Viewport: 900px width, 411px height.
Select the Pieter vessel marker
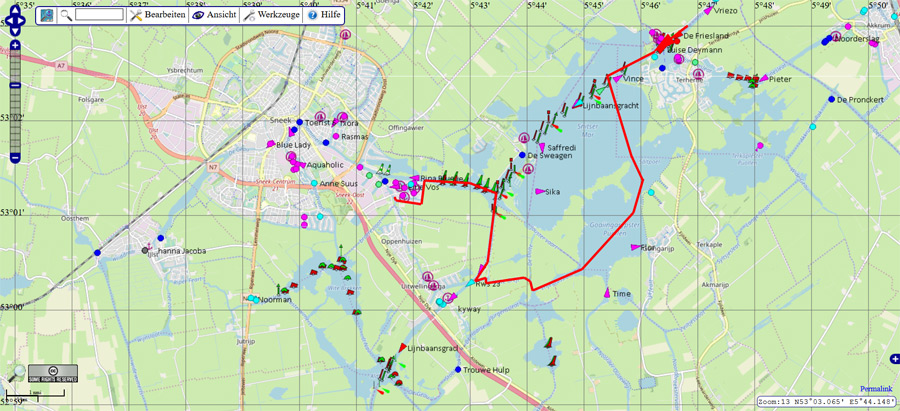coord(763,78)
